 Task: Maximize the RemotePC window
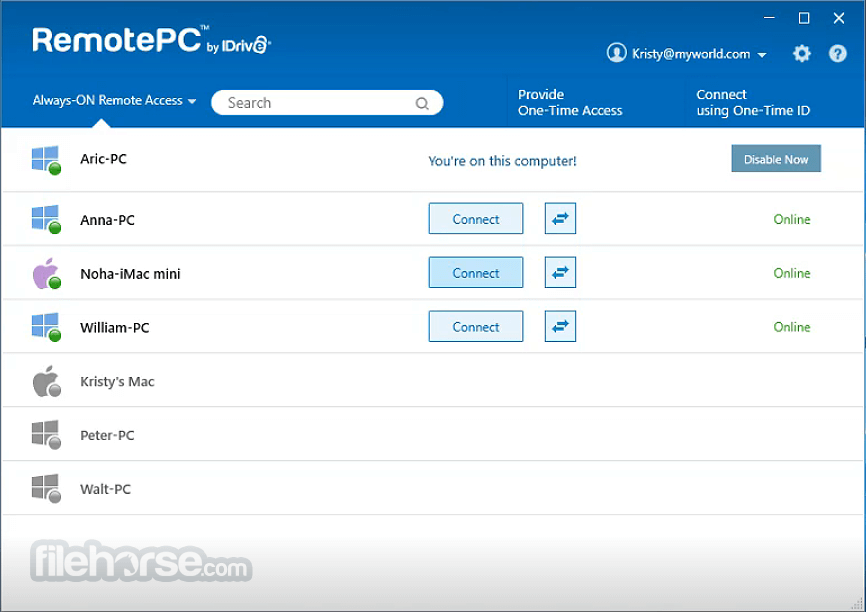tap(804, 18)
